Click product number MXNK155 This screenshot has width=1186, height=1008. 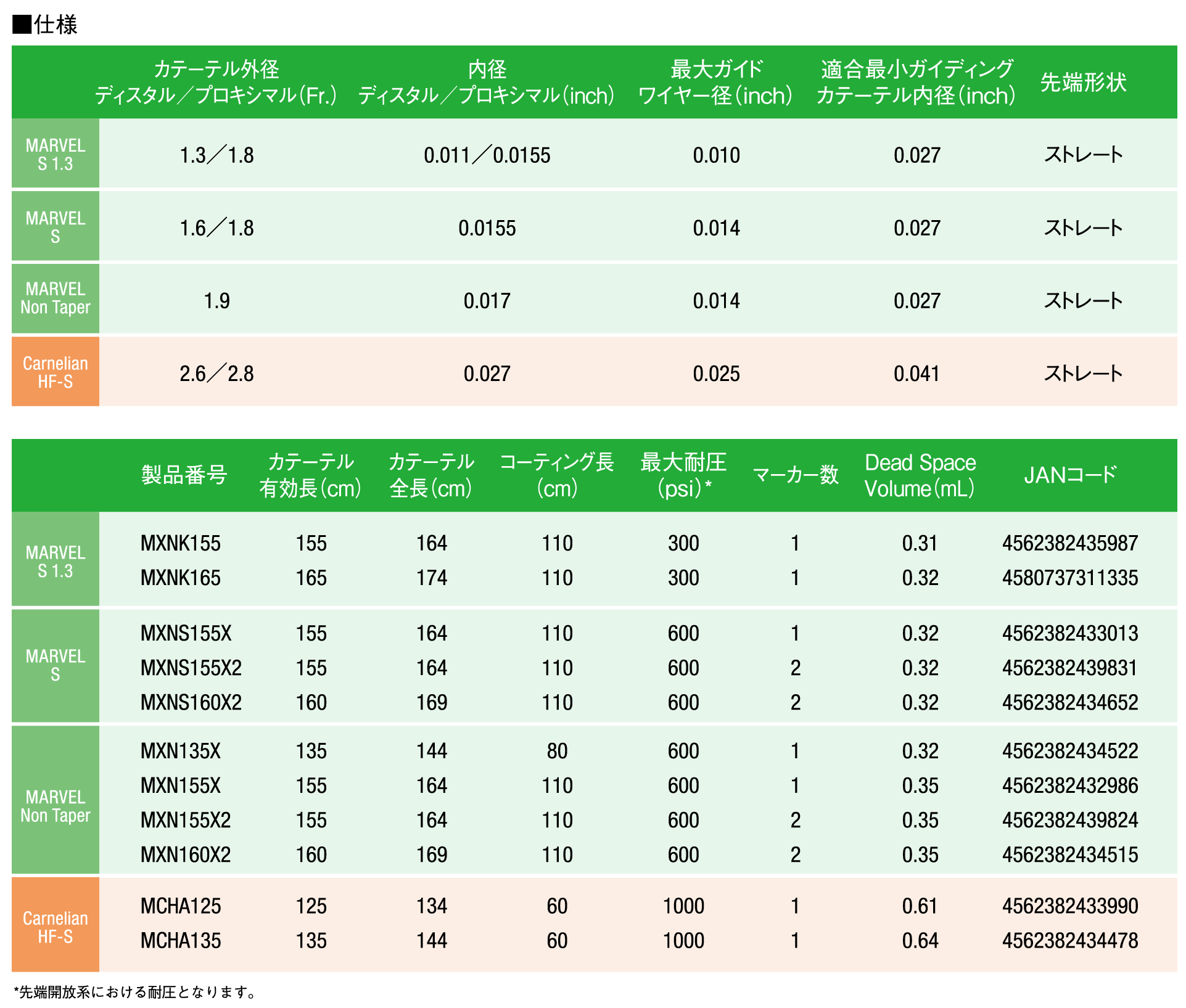[x=180, y=543]
